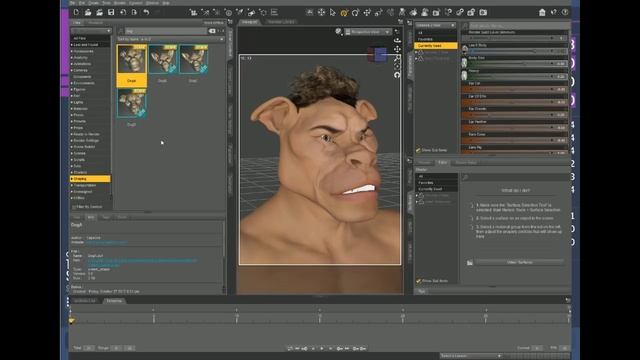Expand the Lights category arrow

coord(72,102)
